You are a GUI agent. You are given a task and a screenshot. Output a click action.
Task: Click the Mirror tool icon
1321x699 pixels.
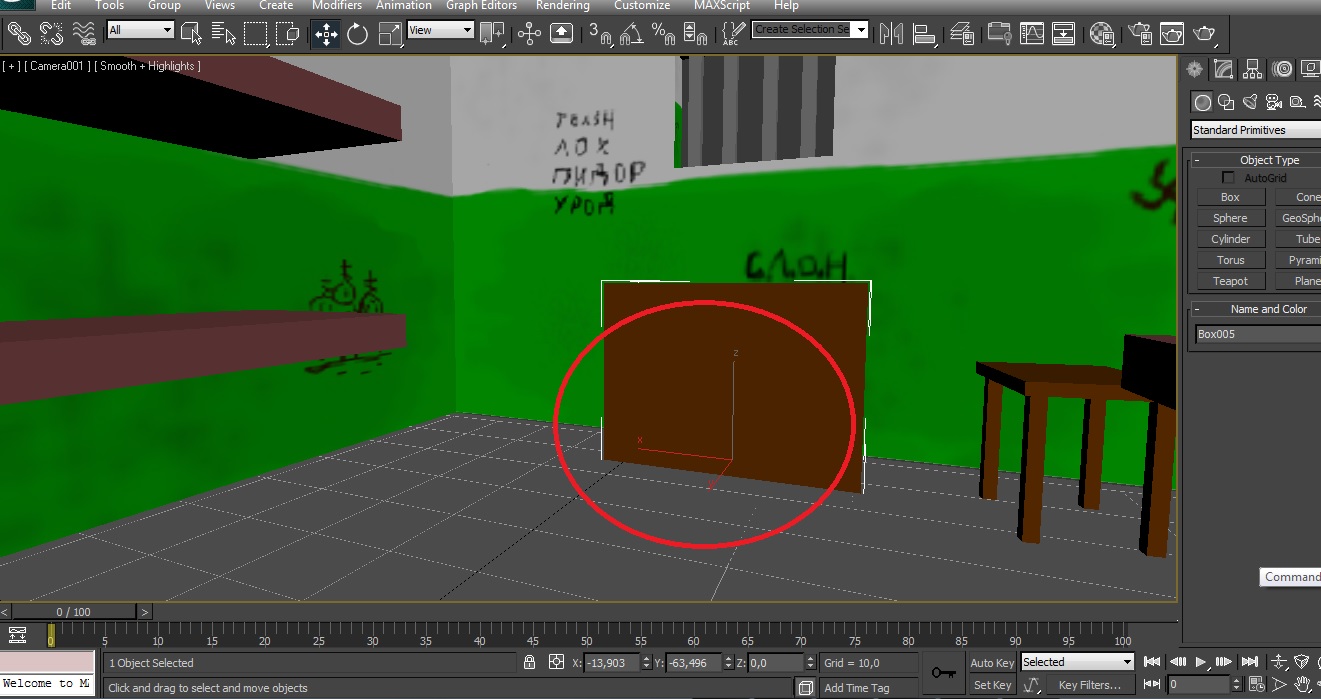(891, 34)
